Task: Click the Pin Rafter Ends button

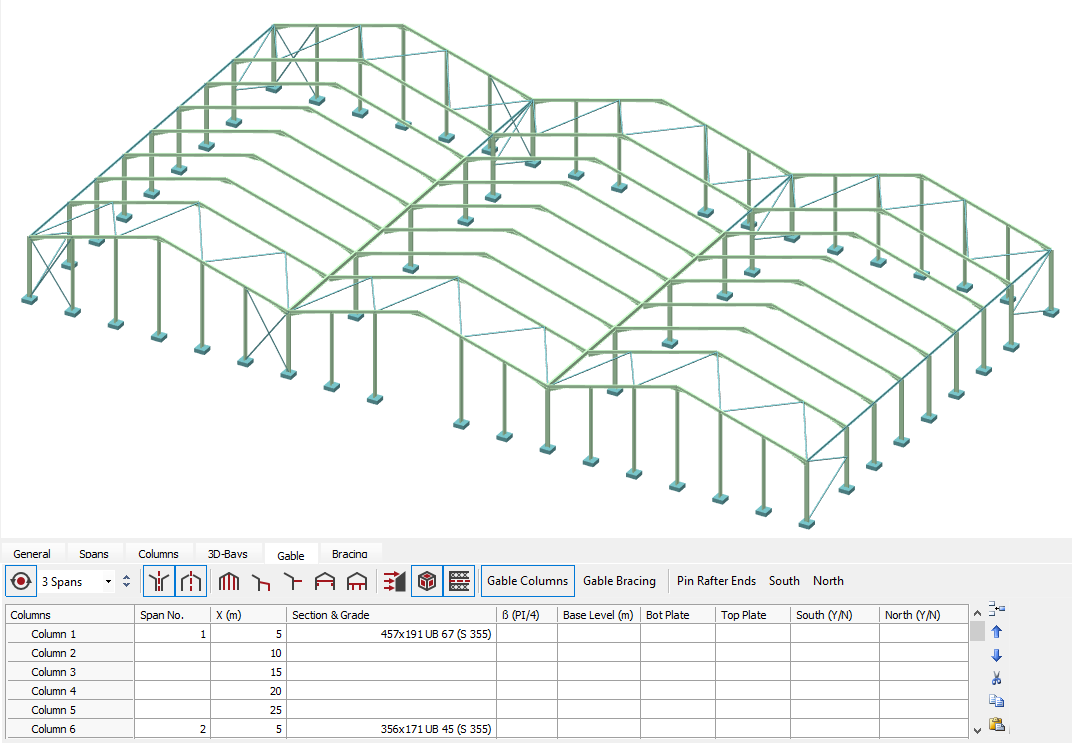Action: pos(716,581)
